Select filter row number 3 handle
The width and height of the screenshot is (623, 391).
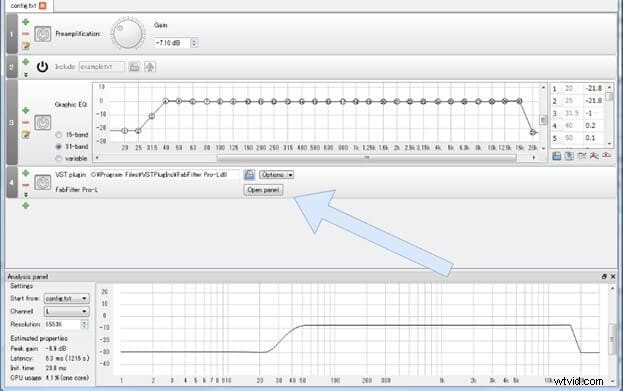(x=12, y=122)
